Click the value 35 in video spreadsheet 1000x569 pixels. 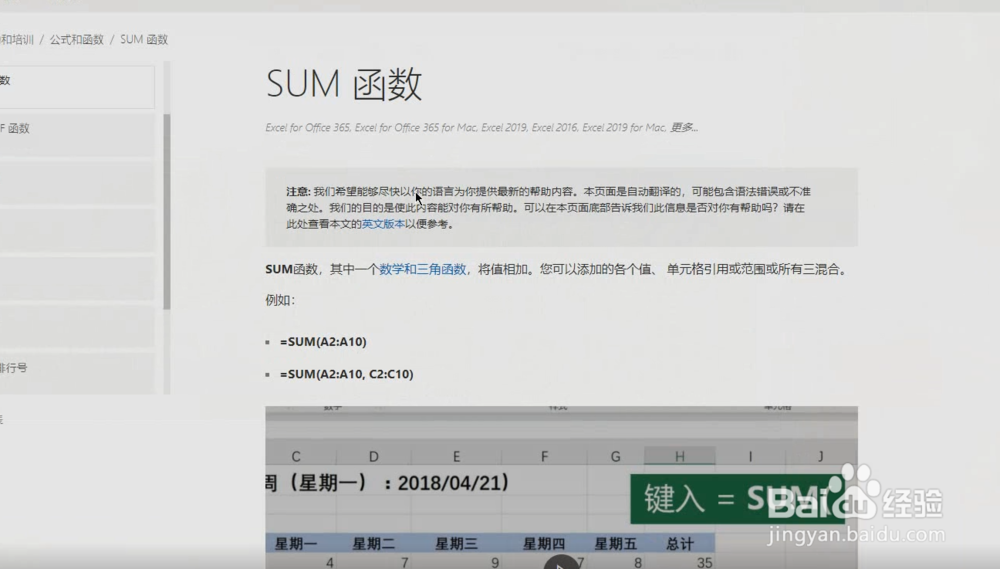704,563
